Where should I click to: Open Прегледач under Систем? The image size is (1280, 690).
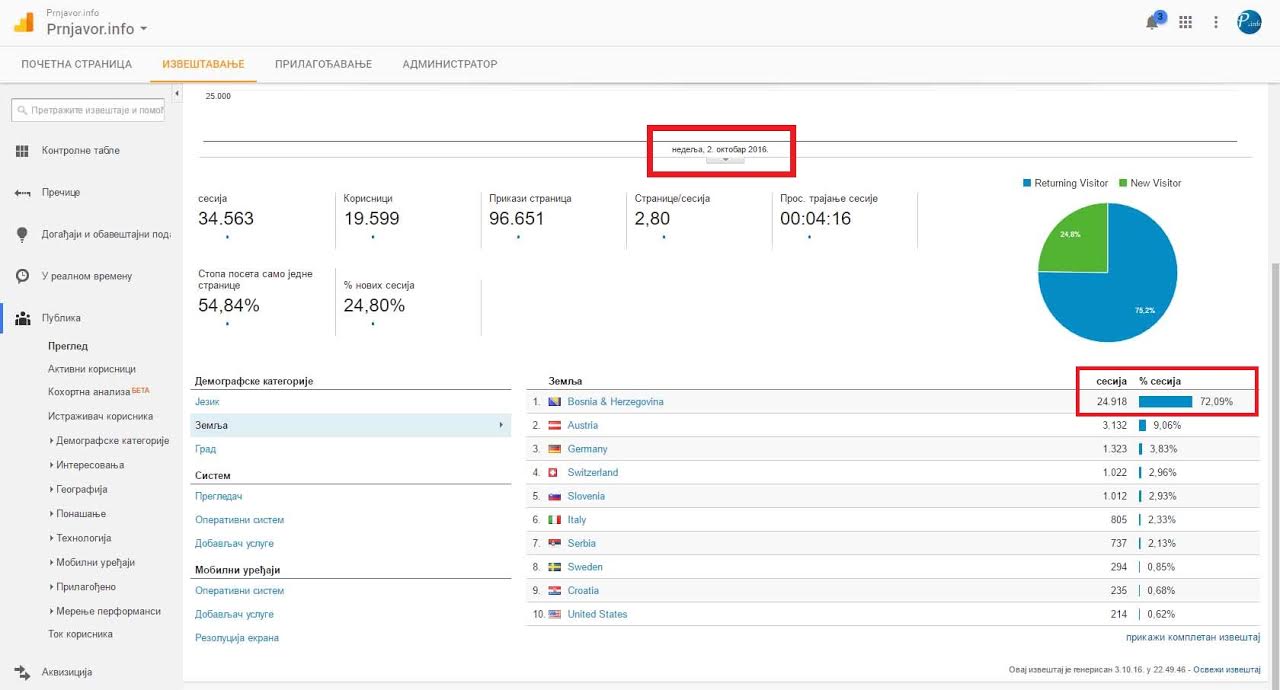[219, 496]
